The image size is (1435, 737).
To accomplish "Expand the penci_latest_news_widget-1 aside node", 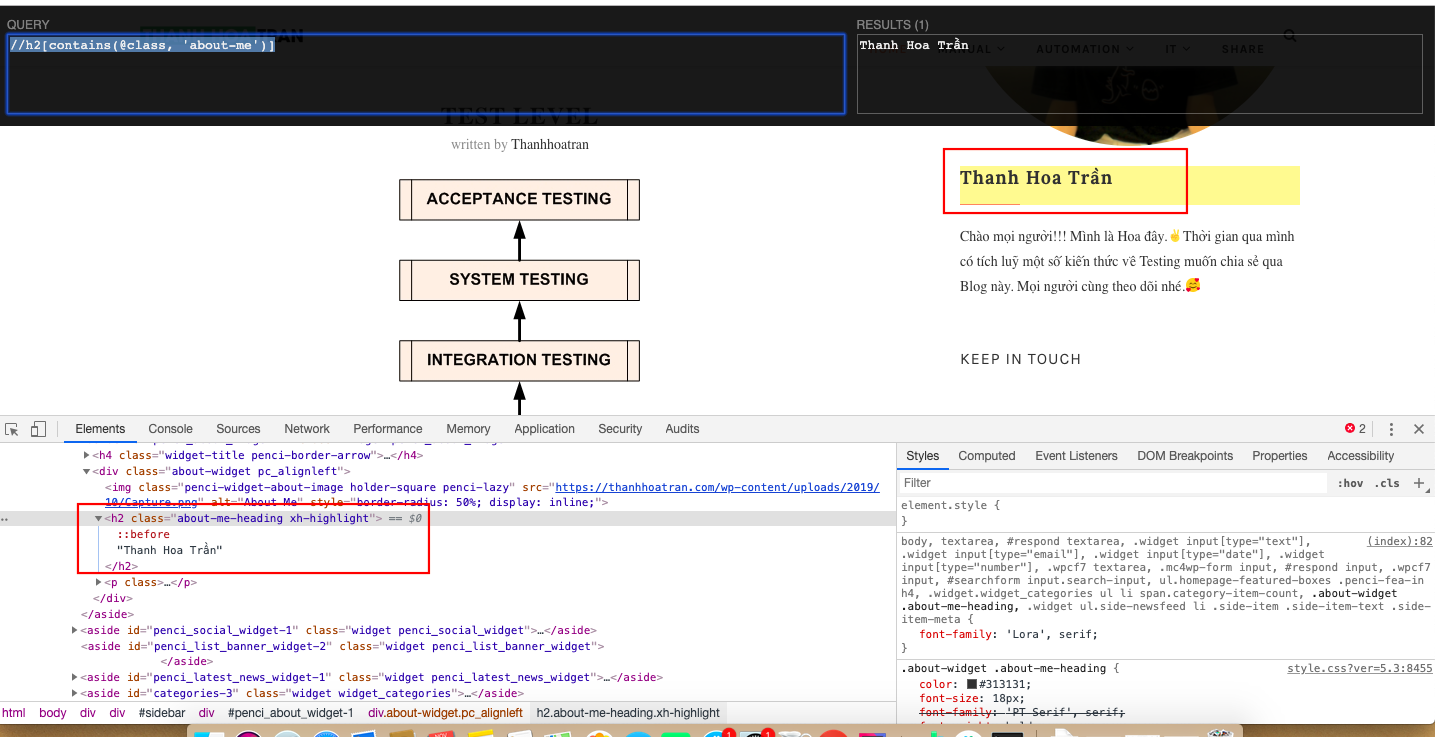I will point(75,678).
